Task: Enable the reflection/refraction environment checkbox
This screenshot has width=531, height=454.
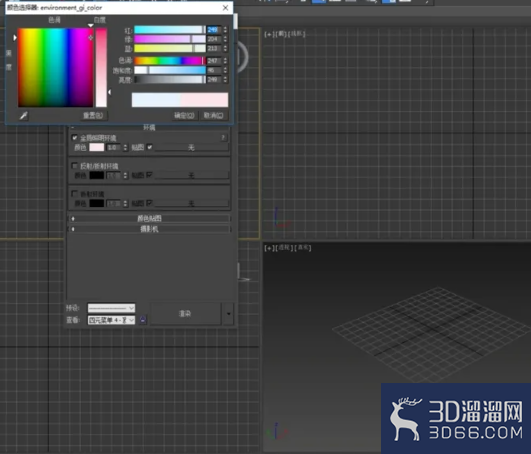Action: (75, 166)
